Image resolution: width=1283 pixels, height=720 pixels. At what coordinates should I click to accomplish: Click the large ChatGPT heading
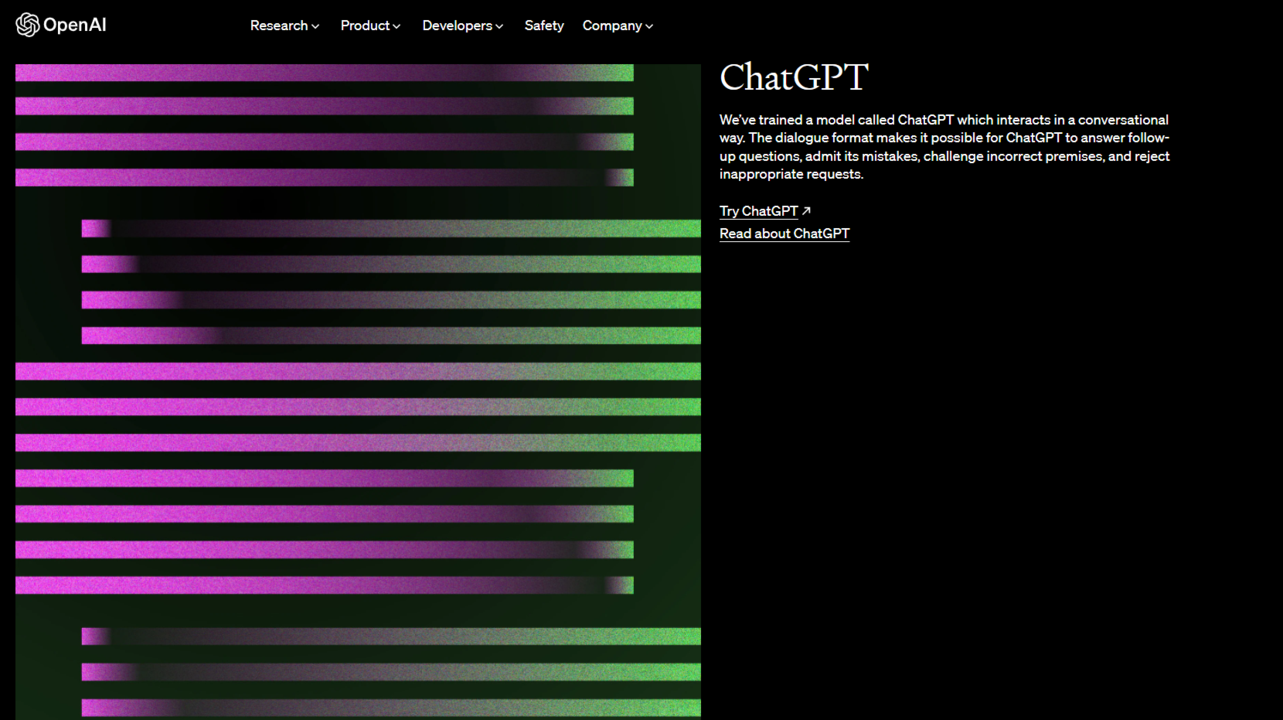(794, 77)
